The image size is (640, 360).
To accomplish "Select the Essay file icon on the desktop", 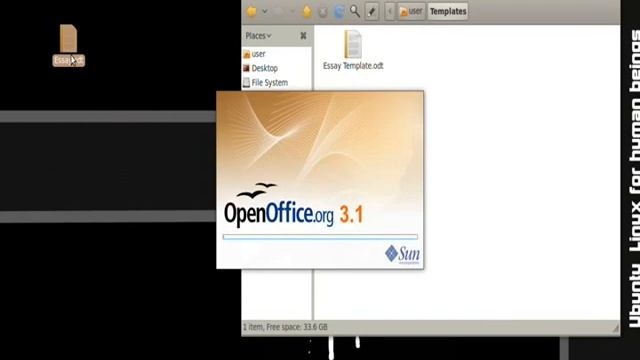I will click(x=69, y=45).
